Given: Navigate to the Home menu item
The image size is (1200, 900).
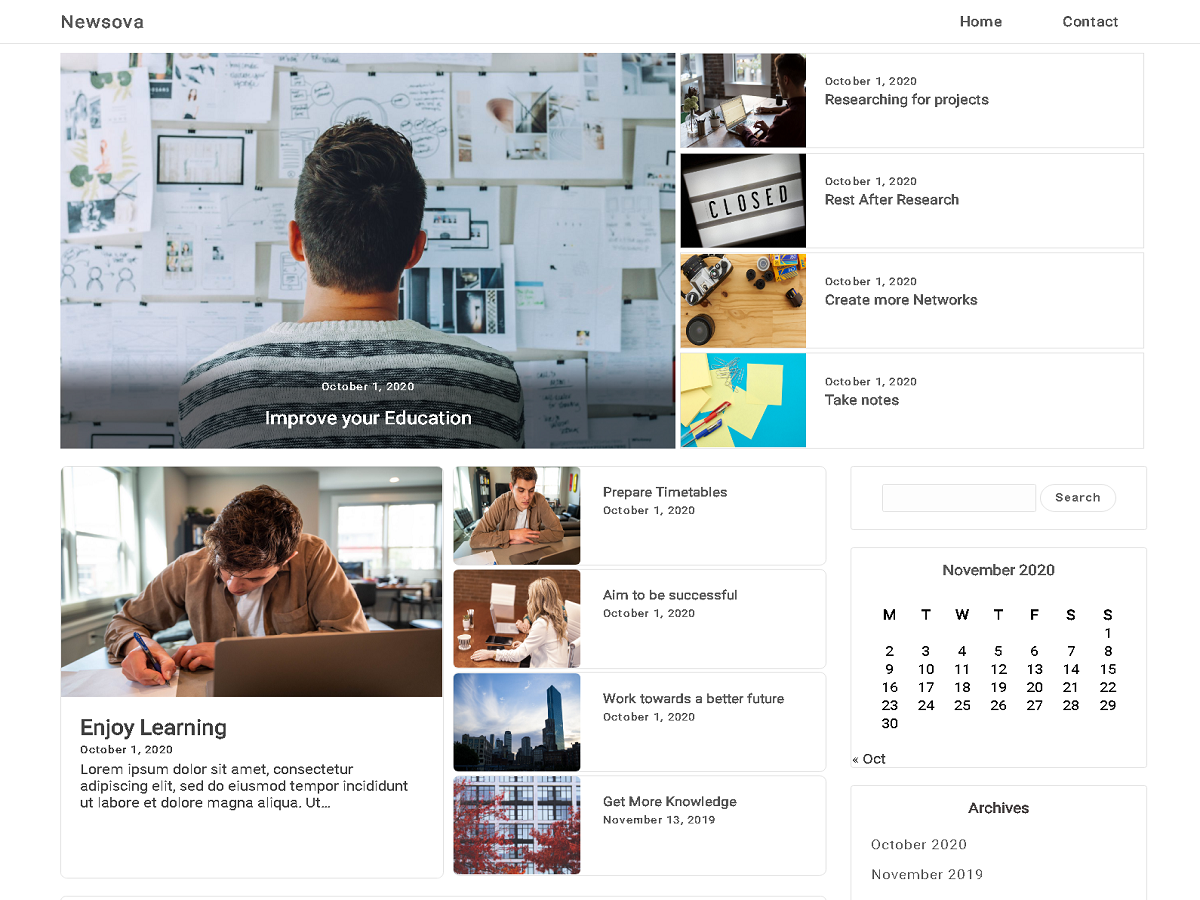Looking at the screenshot, I should point(980,21).
